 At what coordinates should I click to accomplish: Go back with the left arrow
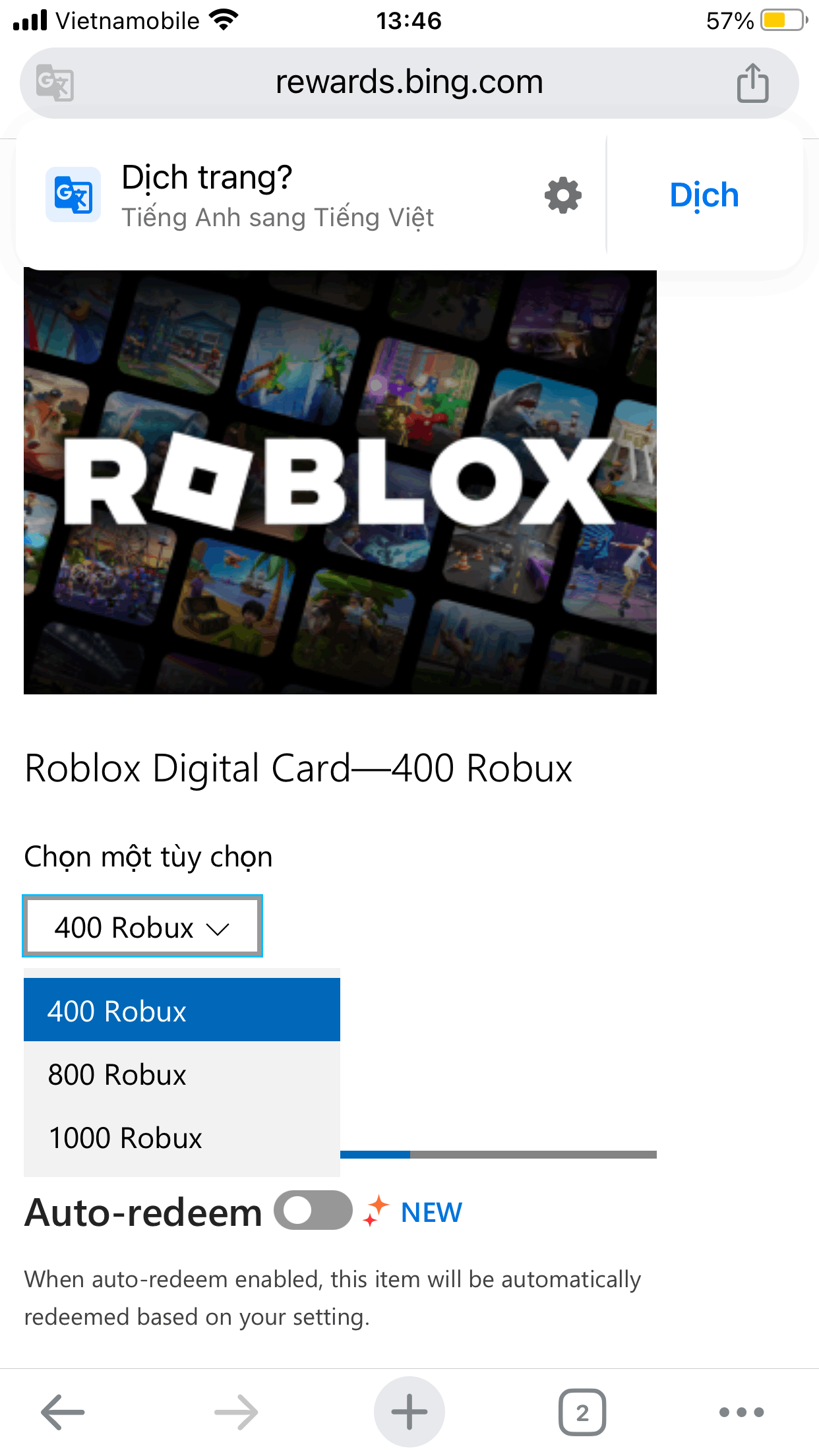tap(63, 1412)
